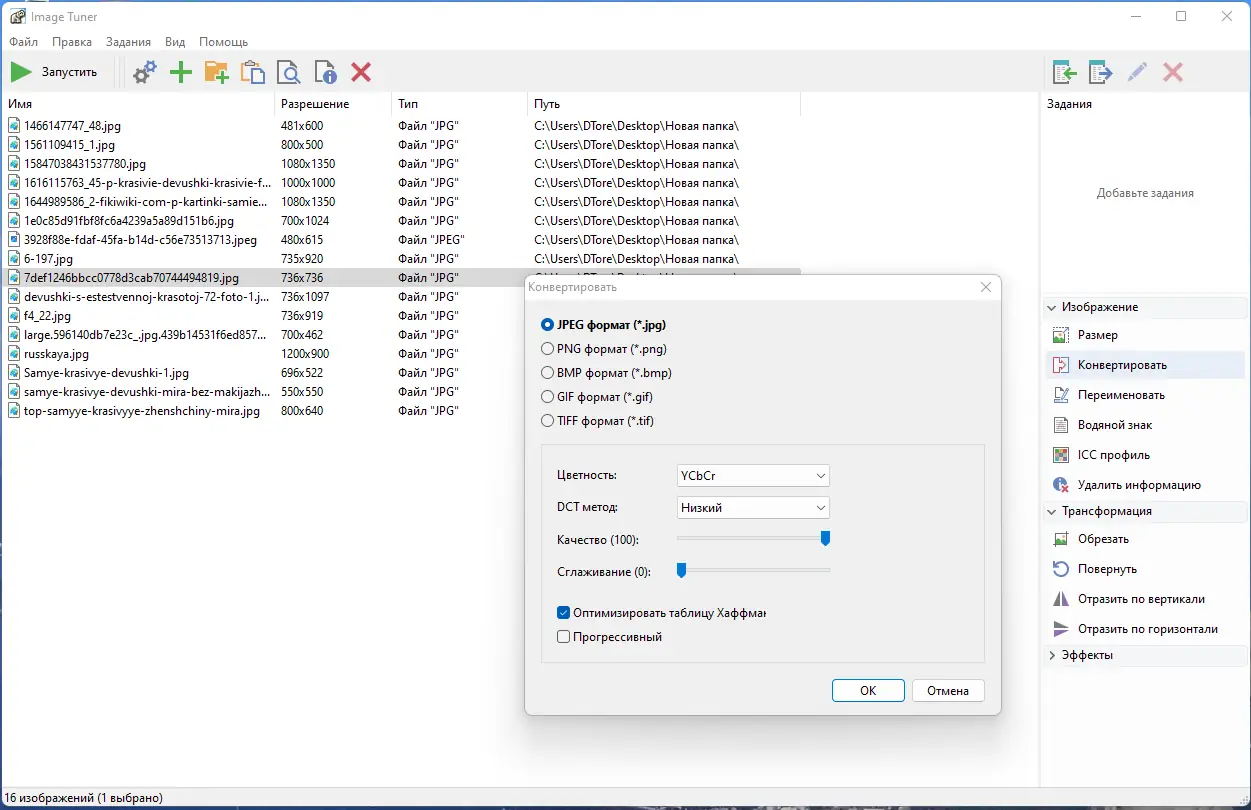1251x810 pixels.
Task: Open the Вид menu
Action: click(x=175, y=42)
